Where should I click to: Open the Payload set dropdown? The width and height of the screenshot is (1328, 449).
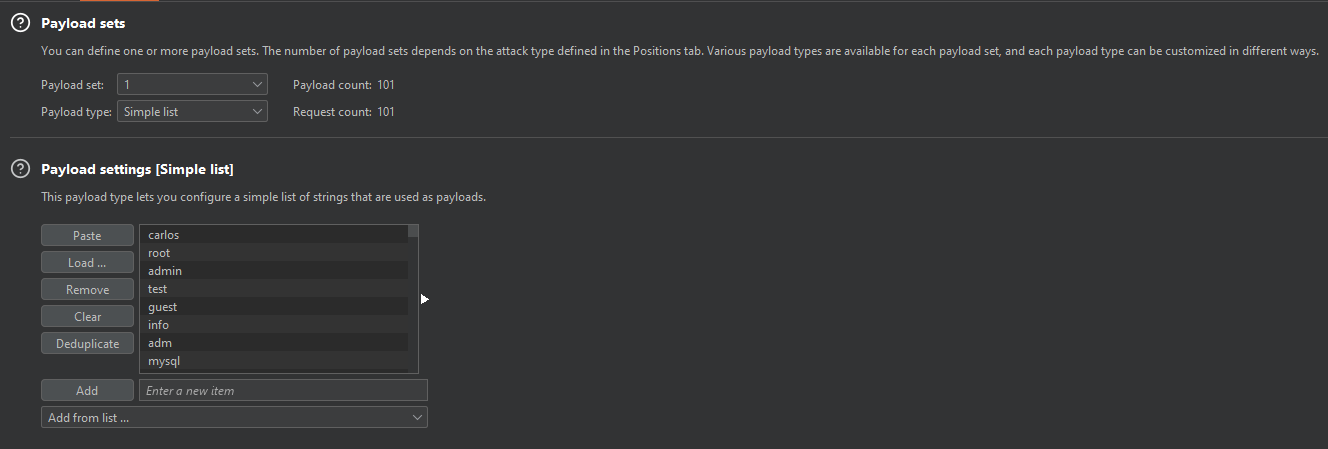click(192, 85)
